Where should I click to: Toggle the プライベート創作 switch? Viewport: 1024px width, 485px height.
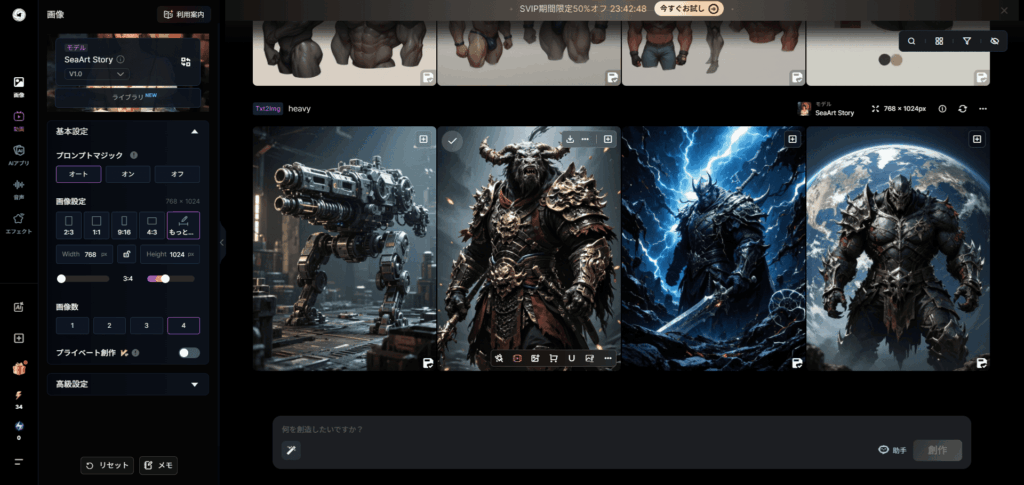pyautogui.click(x=188, y=352)
